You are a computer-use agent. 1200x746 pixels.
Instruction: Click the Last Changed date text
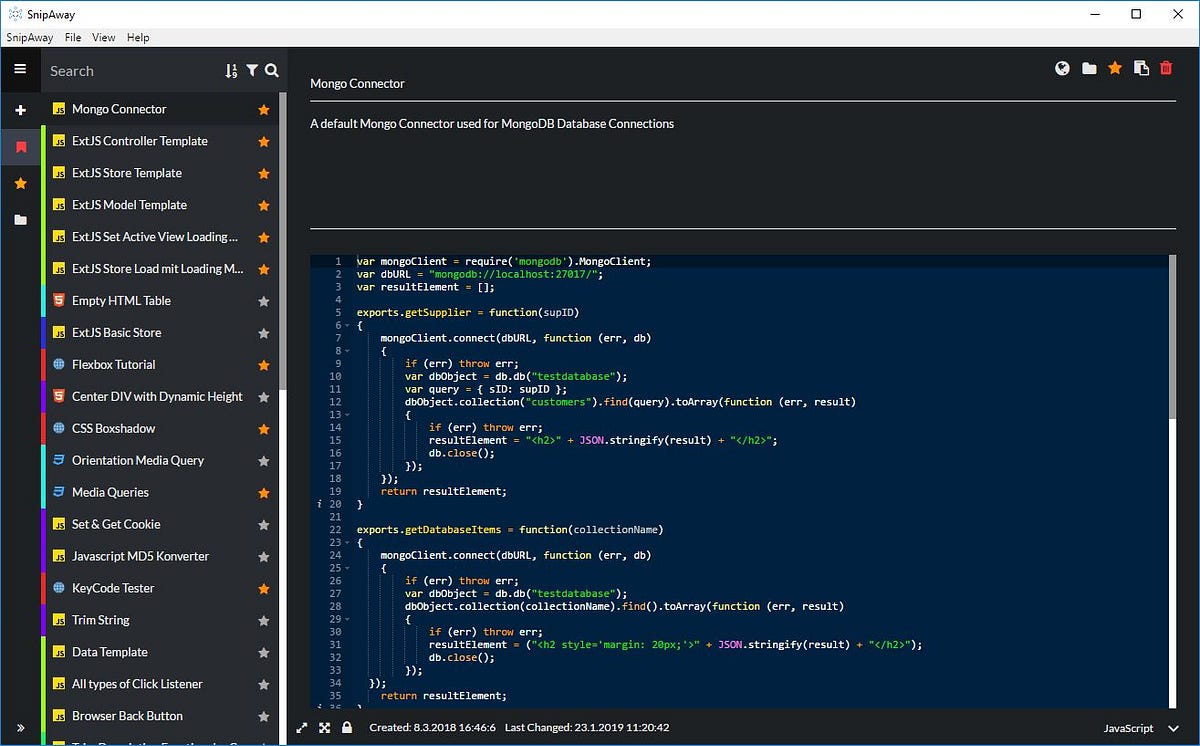[587, 728]
